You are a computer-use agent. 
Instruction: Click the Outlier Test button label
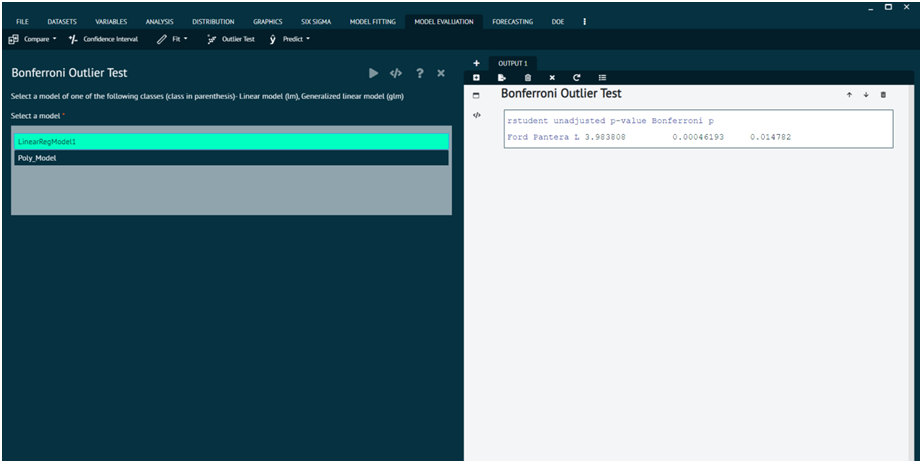pyautogui.click(x=238, y=39)
